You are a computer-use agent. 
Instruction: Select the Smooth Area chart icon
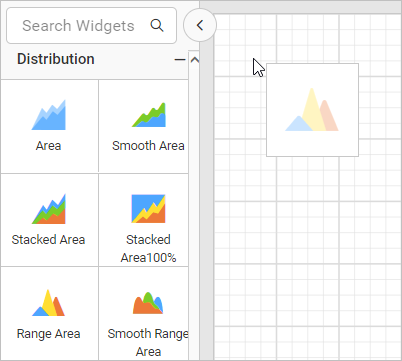(x=149, y=115)
